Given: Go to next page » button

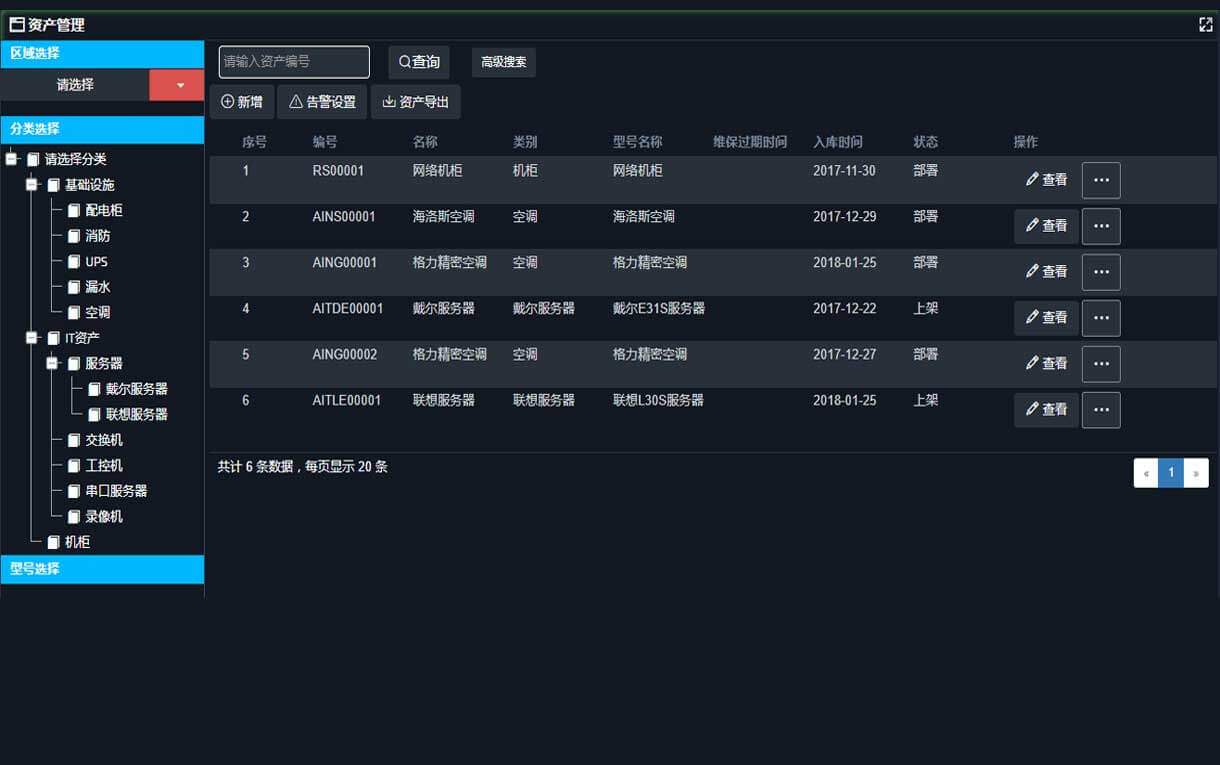Looking at the screenshot, I should coord(1196,473).
